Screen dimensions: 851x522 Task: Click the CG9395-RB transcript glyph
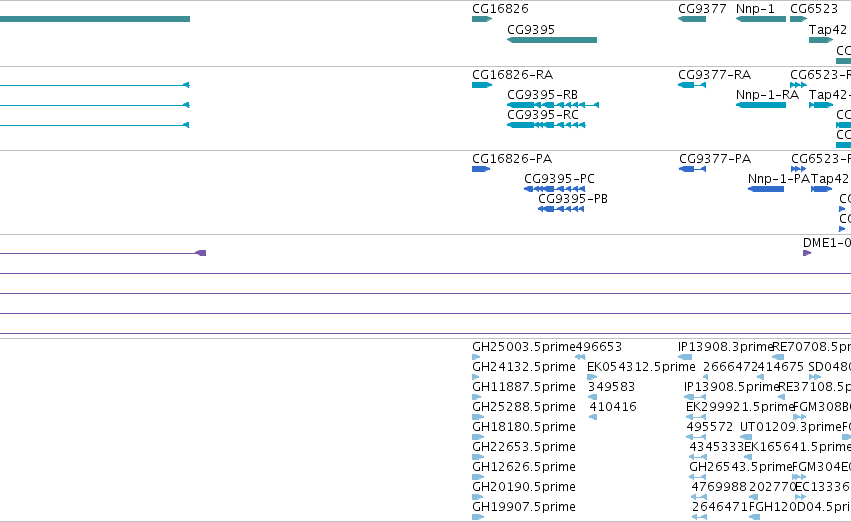[552, 105]
